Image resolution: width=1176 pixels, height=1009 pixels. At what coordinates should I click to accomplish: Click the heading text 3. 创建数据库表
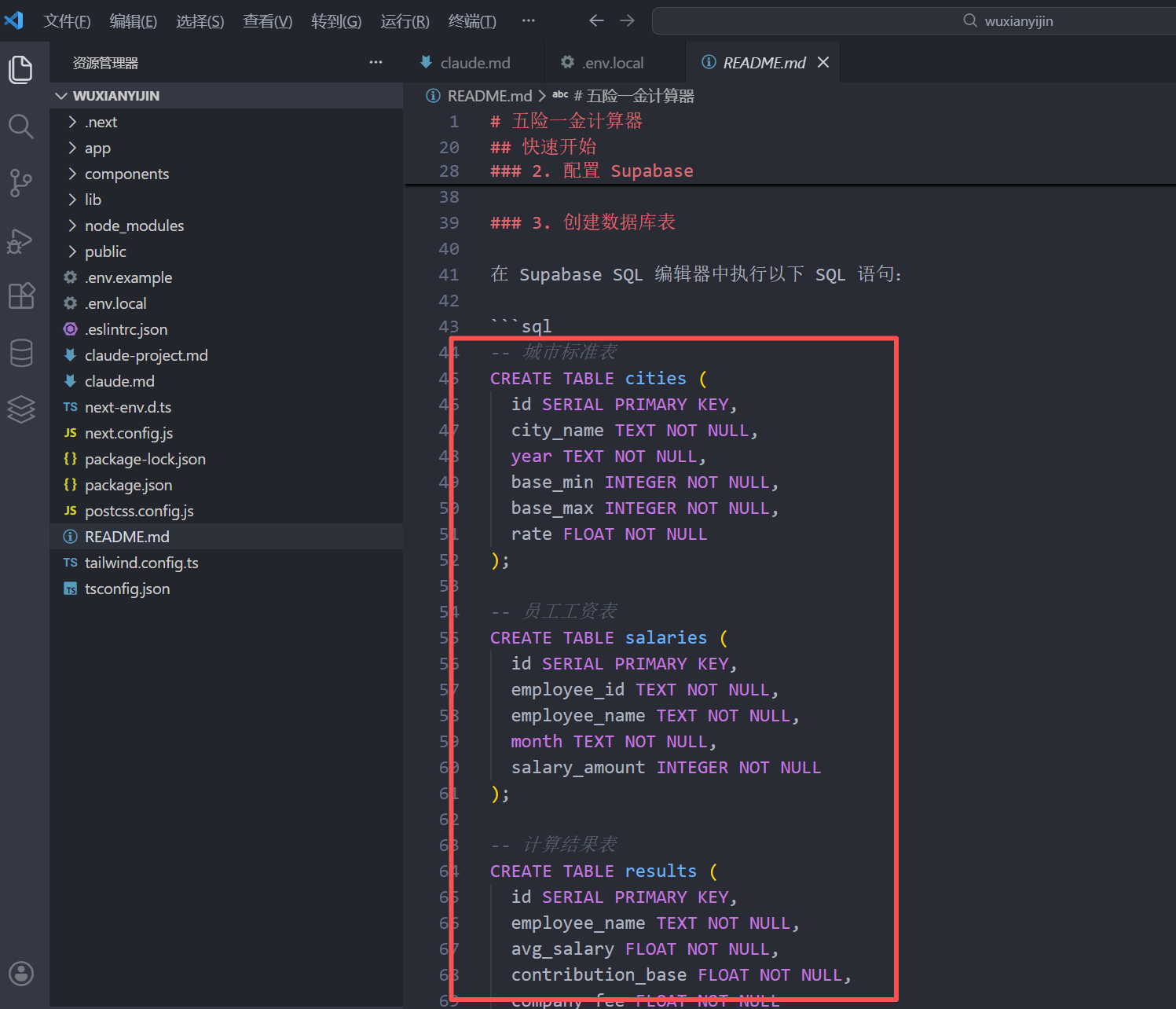603,222
